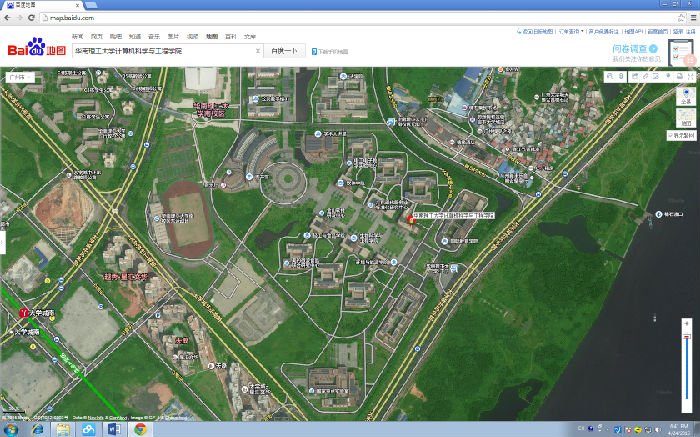This screenshot has width=700, height=437.
Task: Clear the search box with the X icon
Action: [258, 50]
